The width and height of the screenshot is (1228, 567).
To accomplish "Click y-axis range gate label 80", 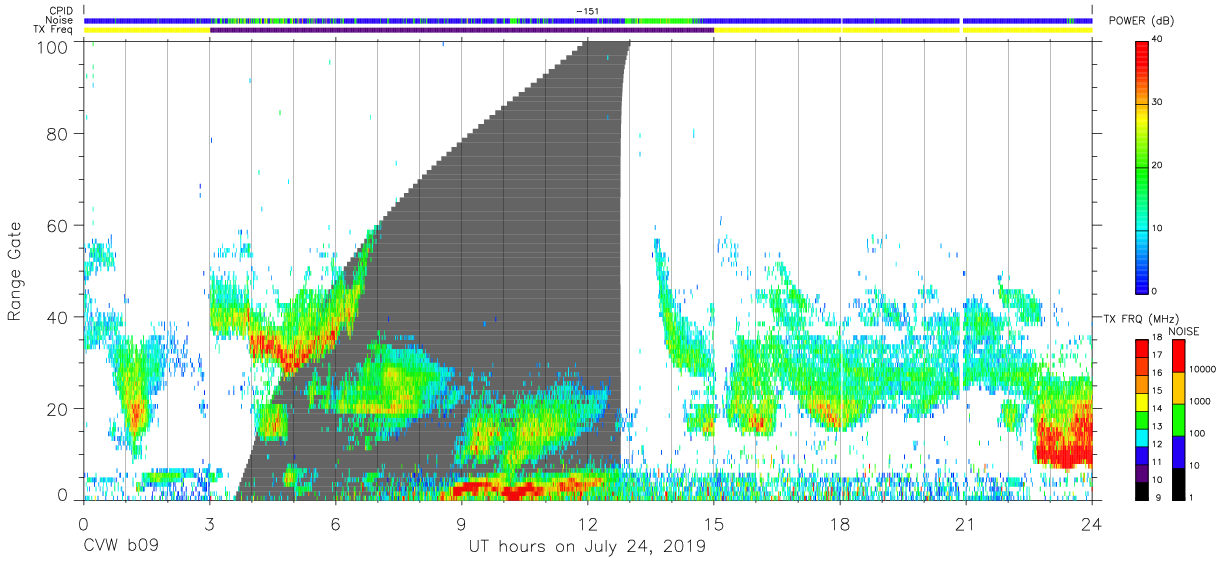I will (x=56, y=134).
